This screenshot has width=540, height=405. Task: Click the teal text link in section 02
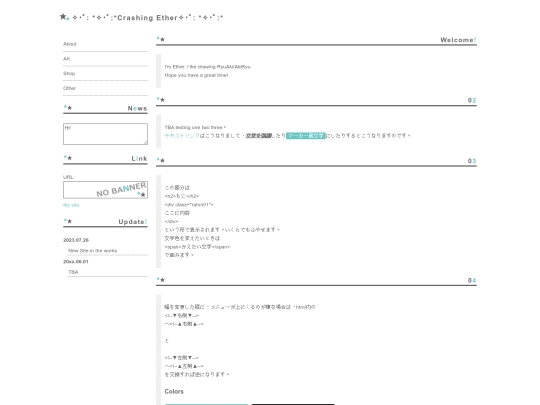(182, 136)
